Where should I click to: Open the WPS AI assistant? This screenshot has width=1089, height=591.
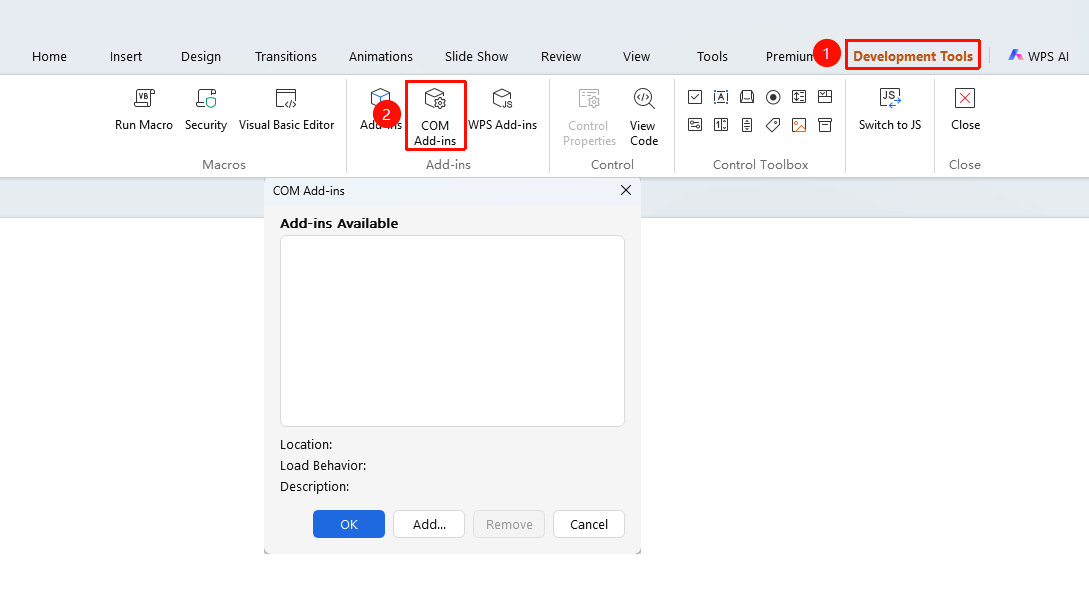point(1038,56)
